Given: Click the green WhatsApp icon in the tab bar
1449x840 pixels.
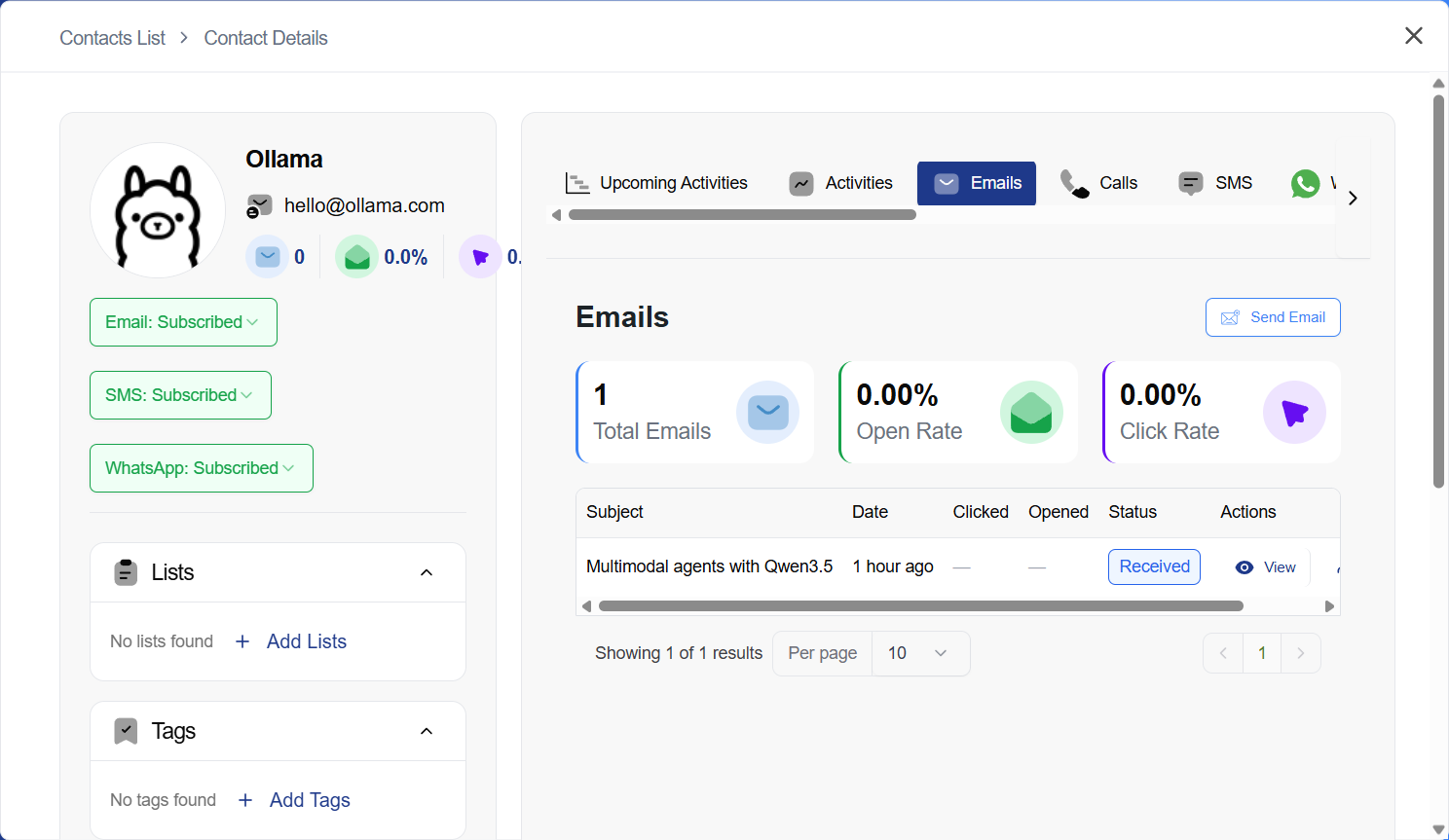Looking at the screenshot, I should (x=1305, y=183).
